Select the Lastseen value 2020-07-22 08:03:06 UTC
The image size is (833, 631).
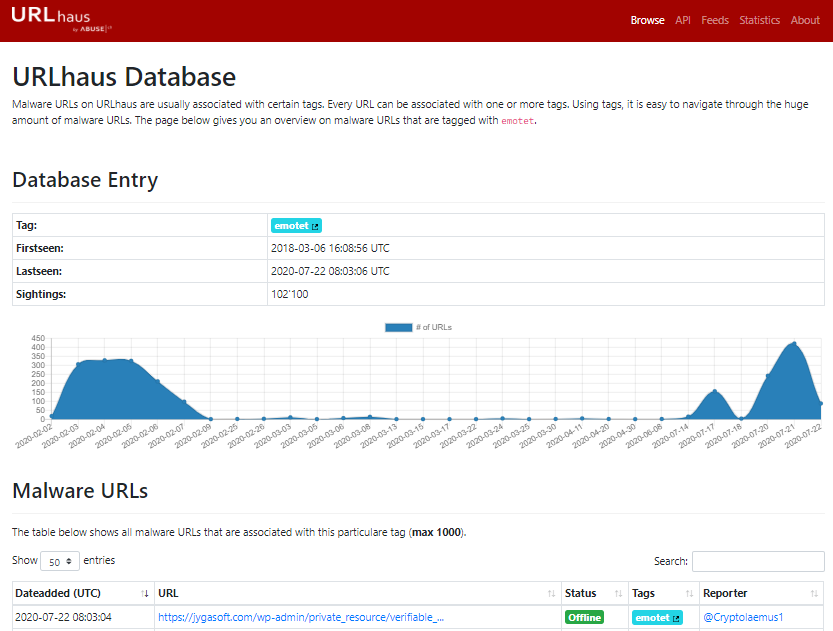[x=330, y=271]
